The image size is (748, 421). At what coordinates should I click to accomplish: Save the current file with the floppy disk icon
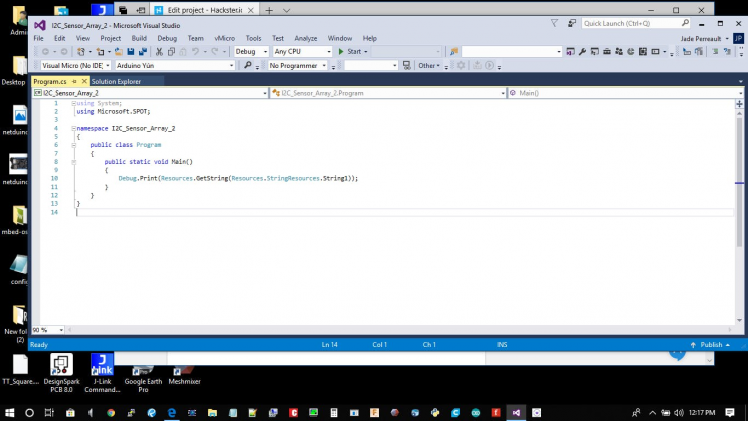point(130,51)
